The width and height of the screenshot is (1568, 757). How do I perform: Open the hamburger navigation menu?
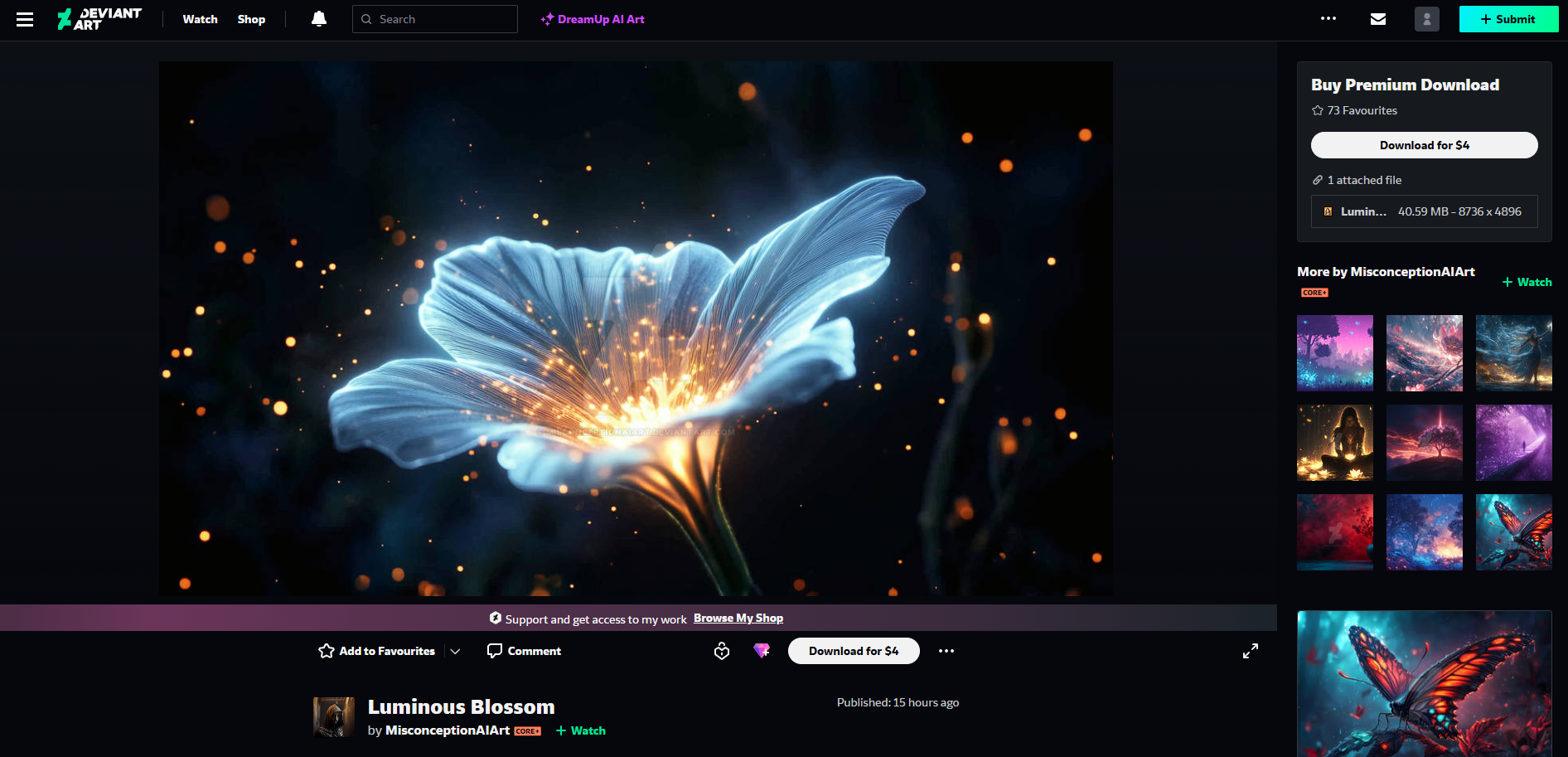coord(25,19)
